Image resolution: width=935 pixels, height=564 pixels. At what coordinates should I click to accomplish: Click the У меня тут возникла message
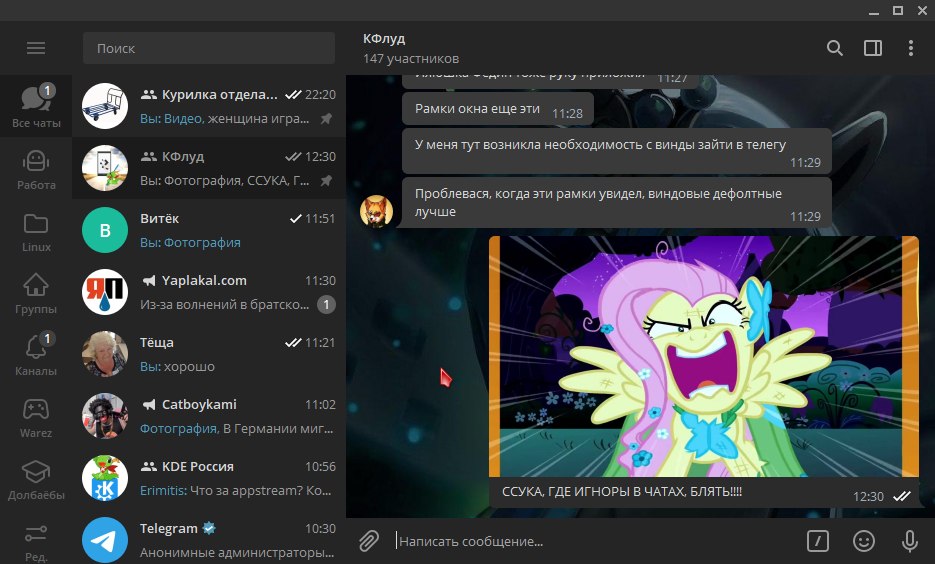coord(617,151)
